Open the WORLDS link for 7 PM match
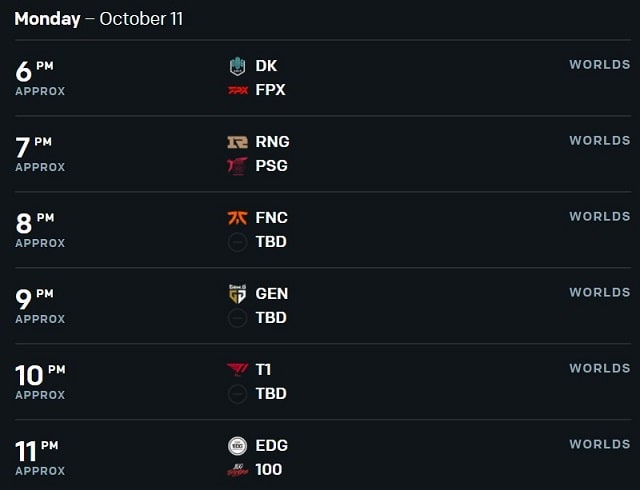This screenshot has width=640, height=490. click(x=600, y=140)
